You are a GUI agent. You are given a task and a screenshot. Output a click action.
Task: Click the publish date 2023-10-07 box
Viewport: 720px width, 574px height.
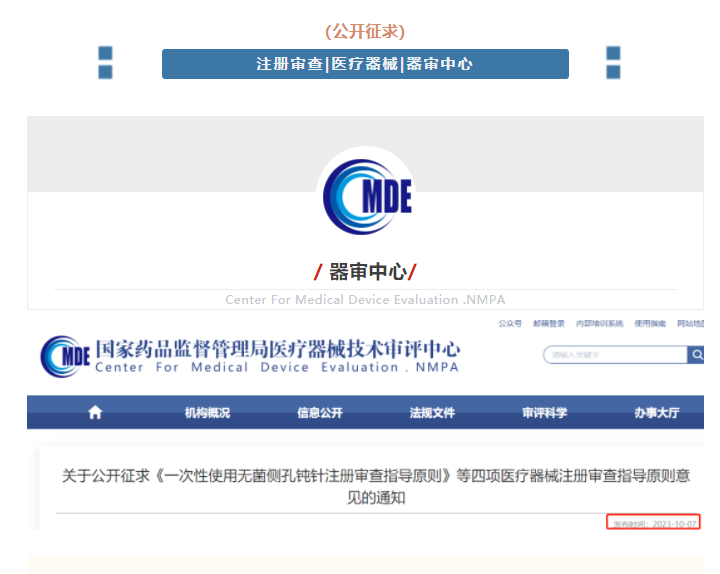click(654, 522)
